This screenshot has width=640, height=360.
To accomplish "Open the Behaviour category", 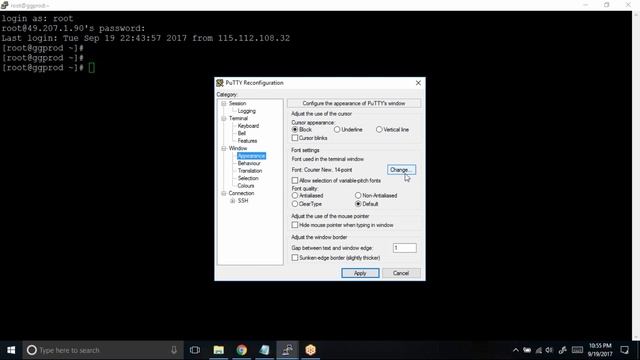I will pyautogui.click(x=249, y=163).
